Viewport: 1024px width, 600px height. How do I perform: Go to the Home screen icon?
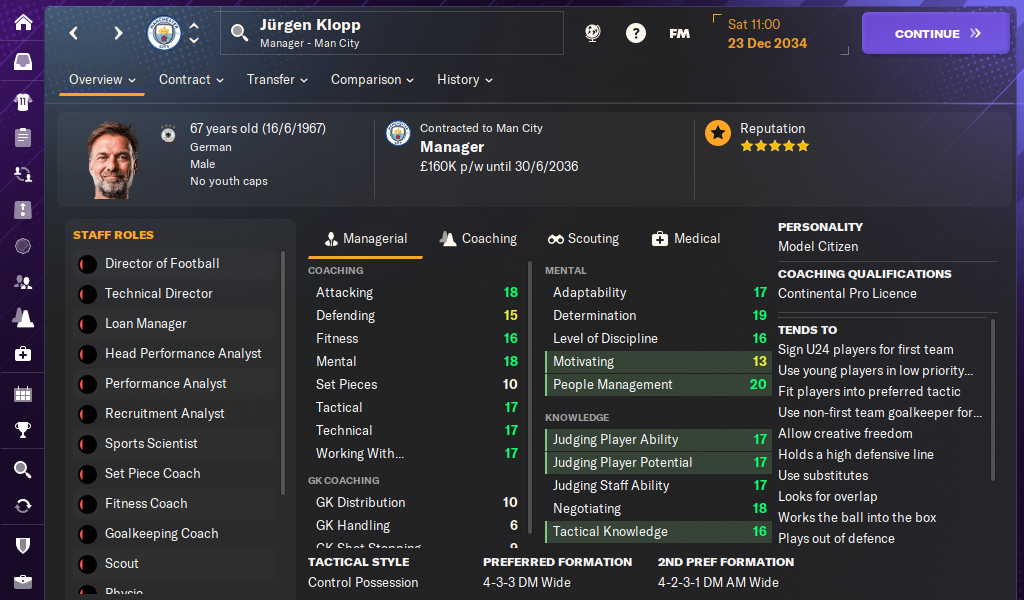tap(22, 22)
